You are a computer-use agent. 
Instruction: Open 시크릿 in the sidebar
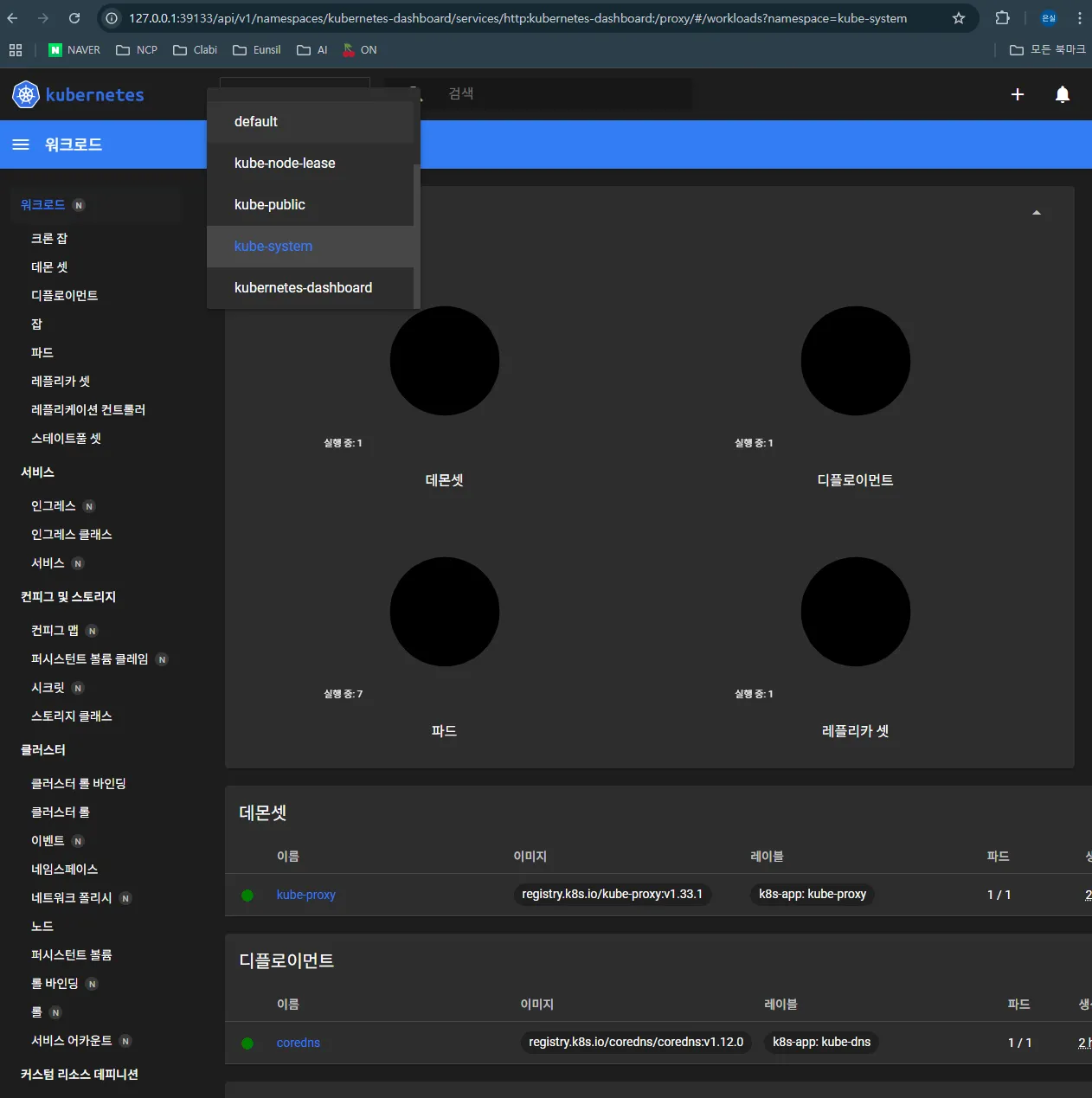[x=48, y=688]
